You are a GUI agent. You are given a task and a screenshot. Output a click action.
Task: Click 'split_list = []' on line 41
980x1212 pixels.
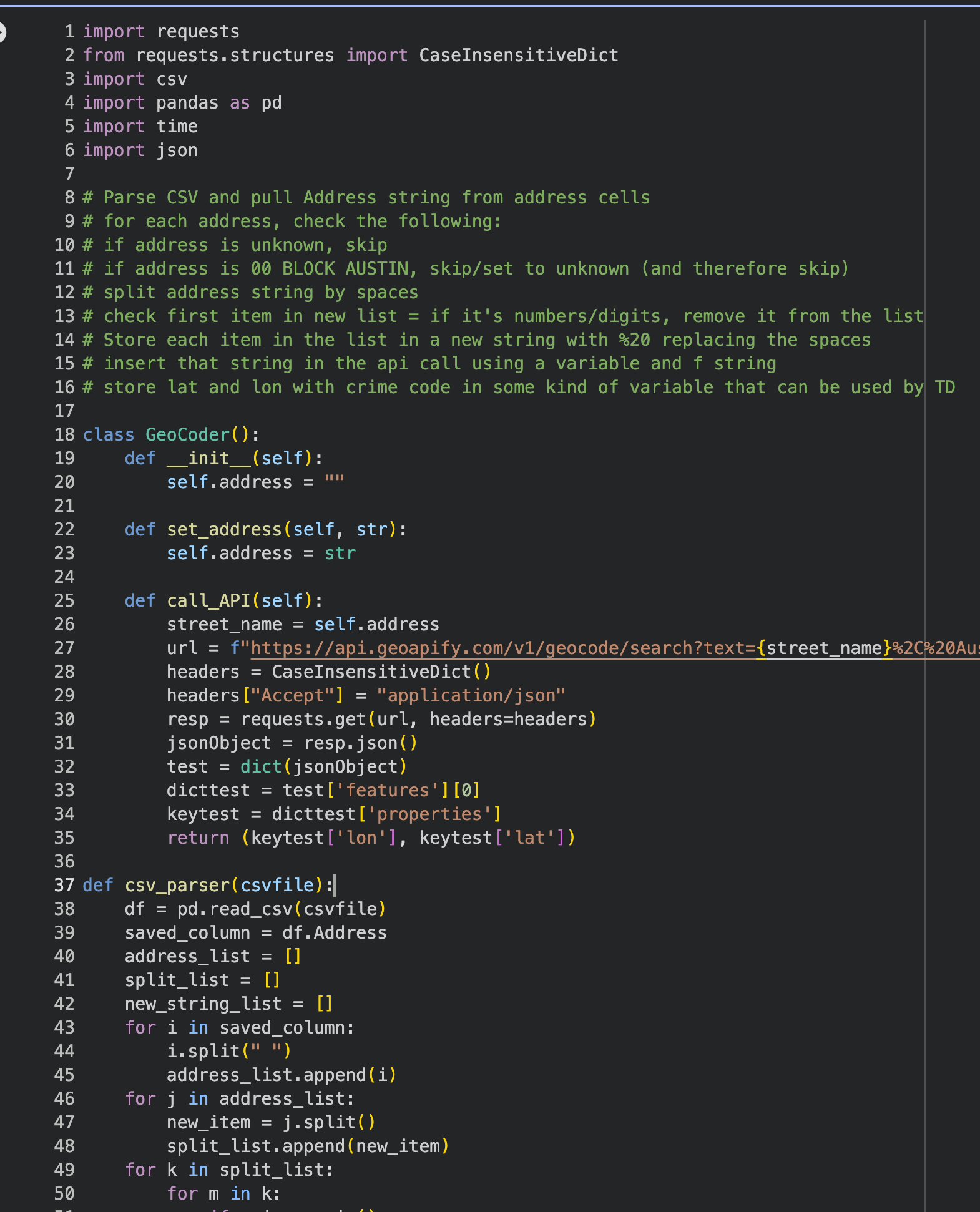pyautogui.click(x=203, y=980)
